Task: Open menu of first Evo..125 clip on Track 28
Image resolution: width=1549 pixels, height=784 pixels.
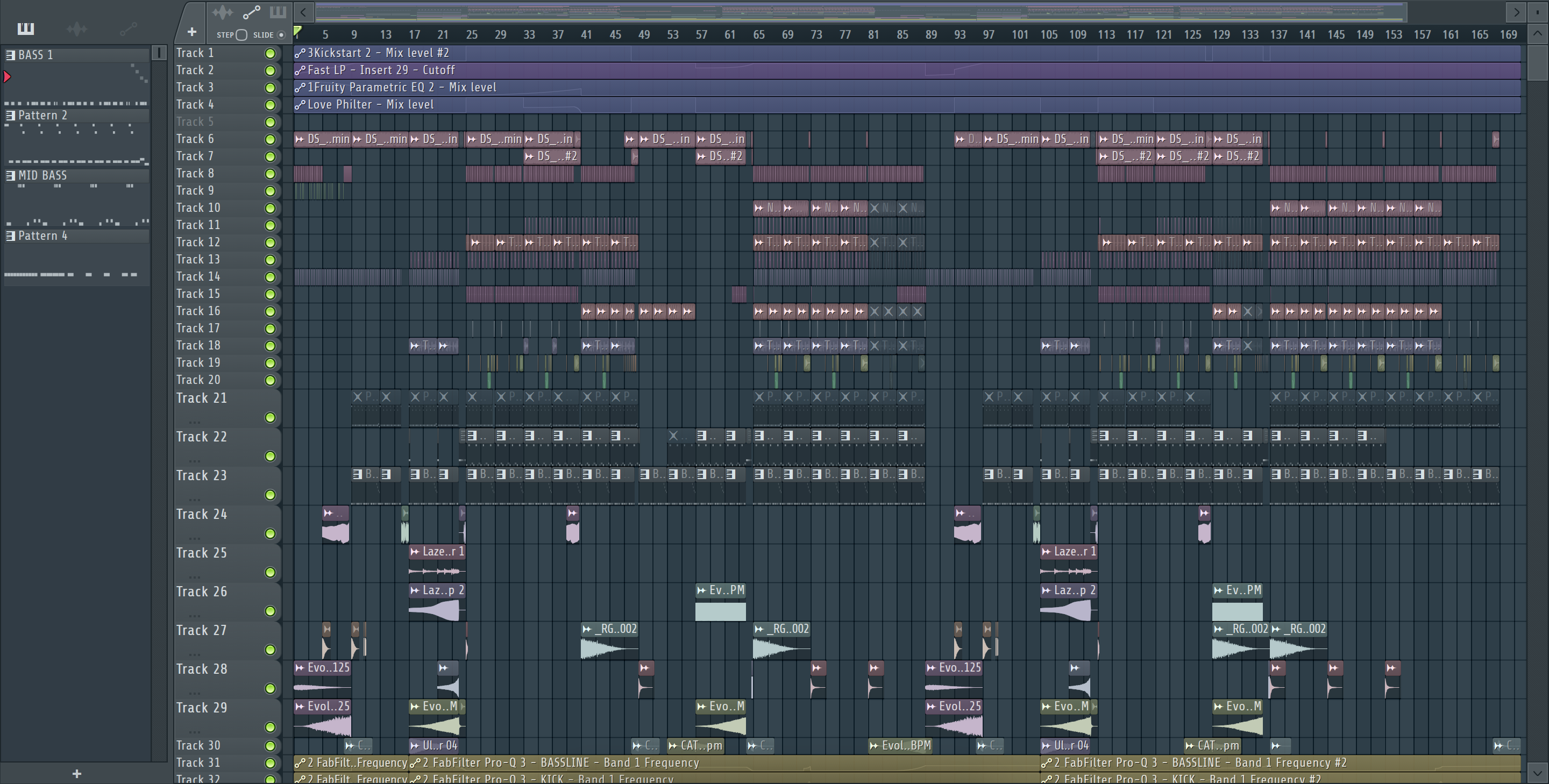Action: (x=300, y=667)
